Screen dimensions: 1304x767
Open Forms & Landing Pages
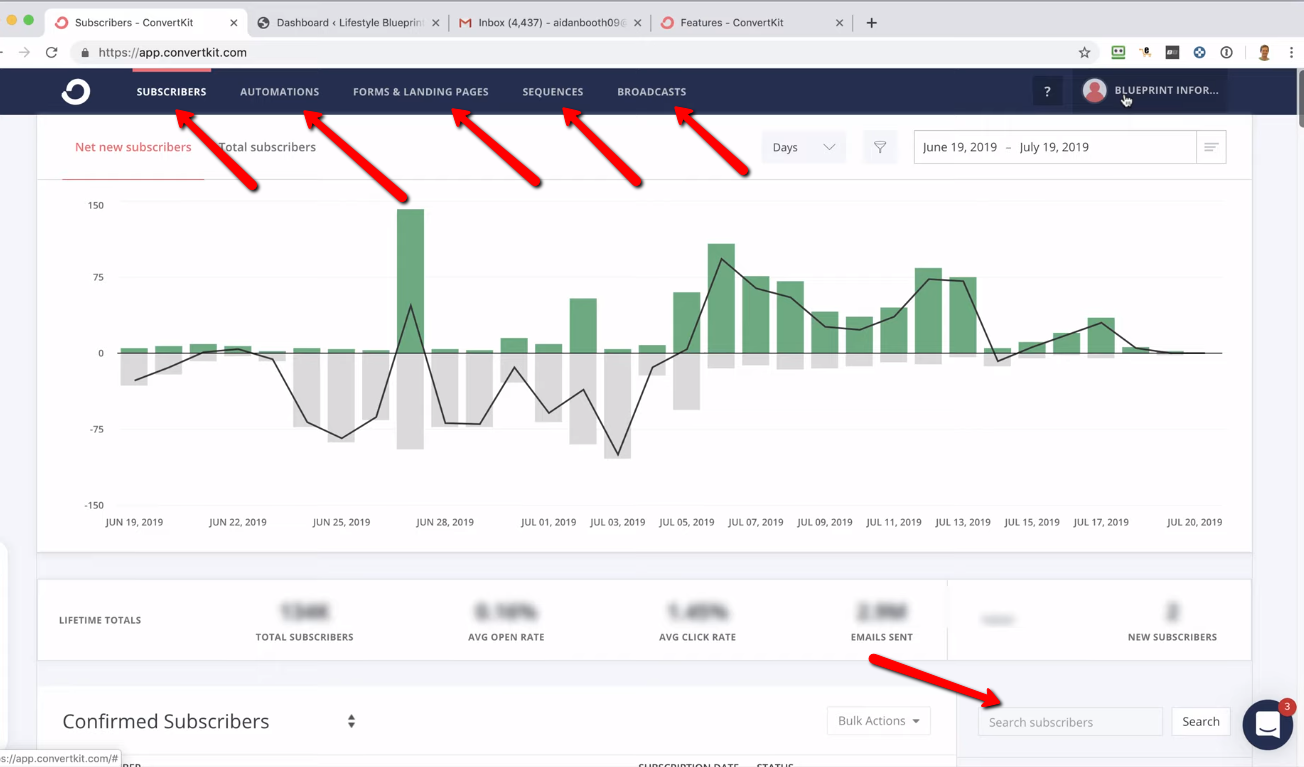(421, 91)
